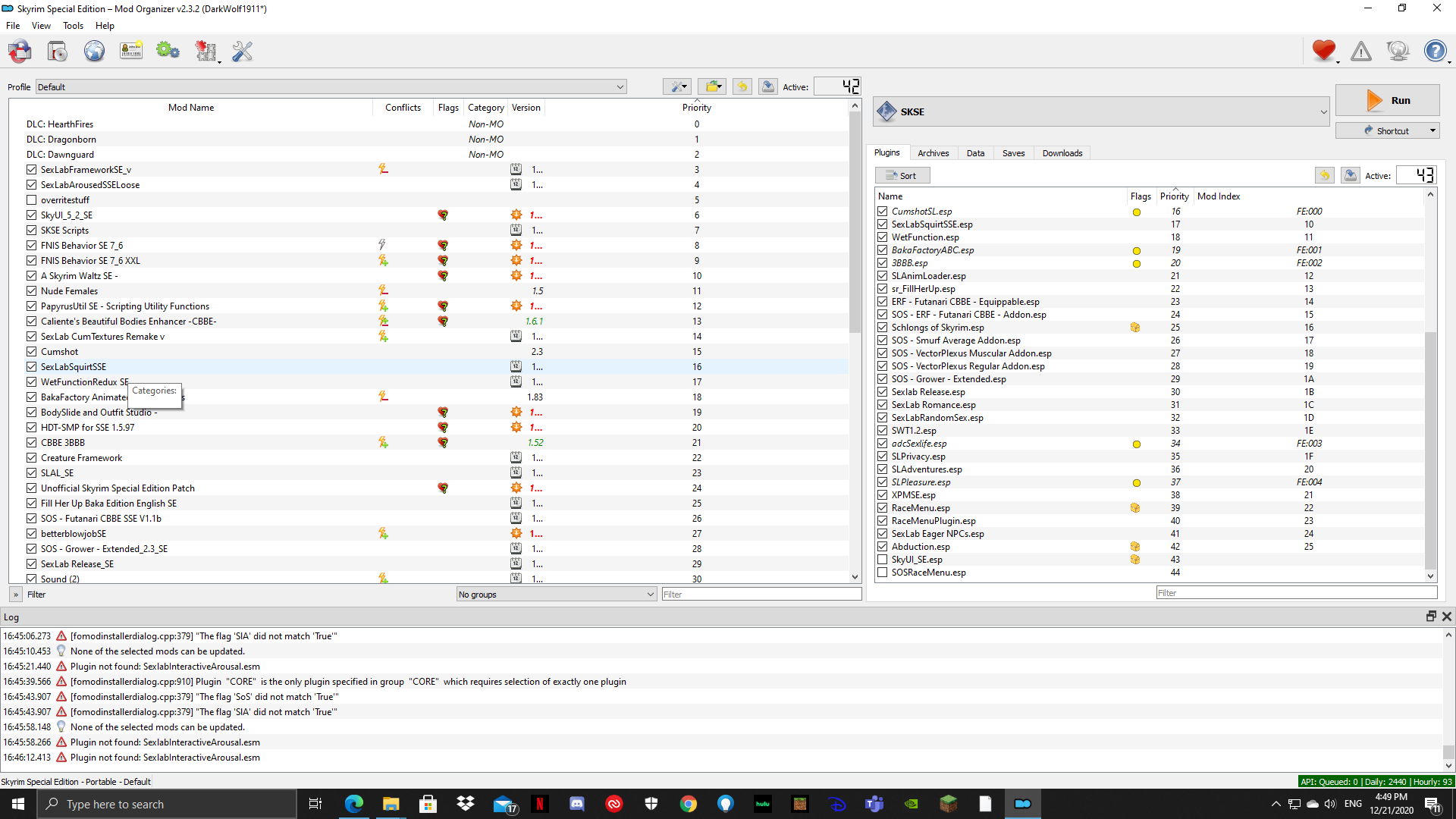Close the Log panel with its X icon
This screenshot has height=819, width=1456.
[x=1447, y=617]
